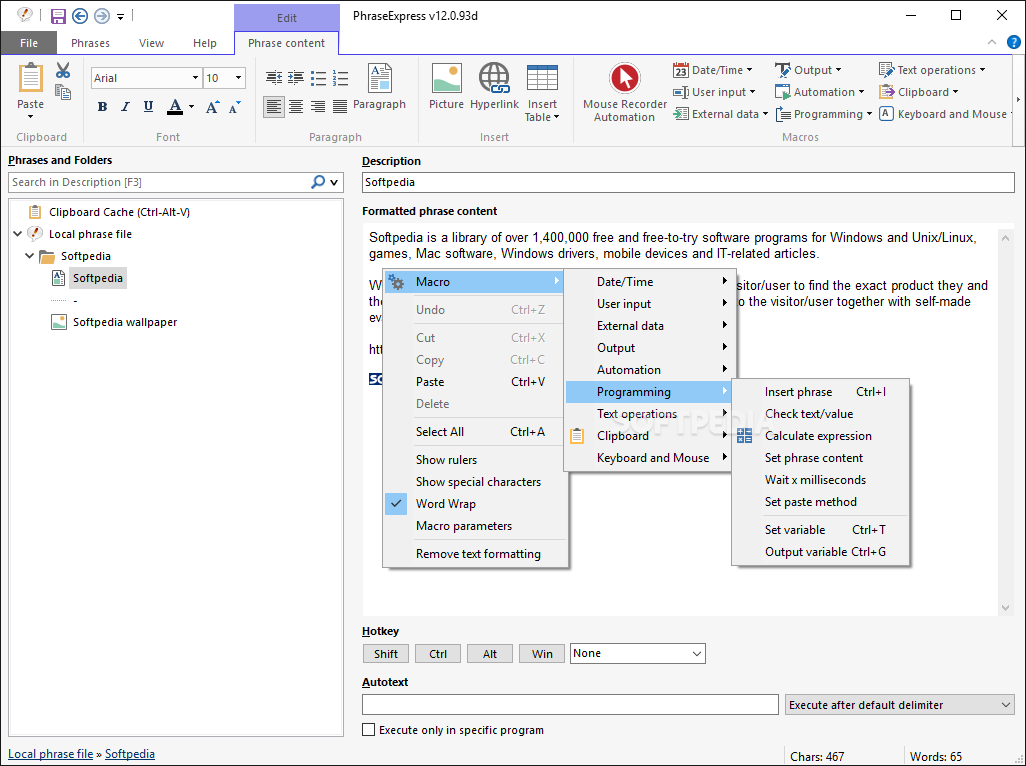Right align the text
This screenshot has width=1026, height=766.
[x=318, y=106]
